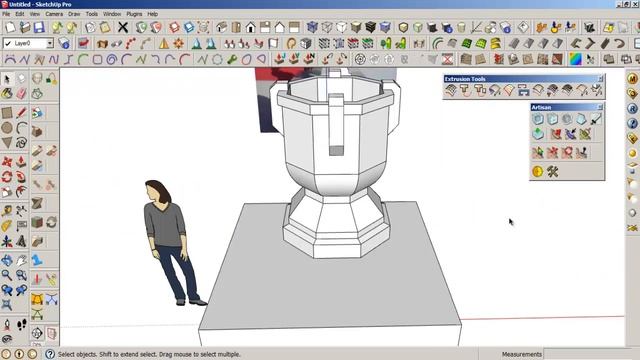Select the octagonal cup model
The height and width of the screenshot is (360, 640).
[336, 163]
